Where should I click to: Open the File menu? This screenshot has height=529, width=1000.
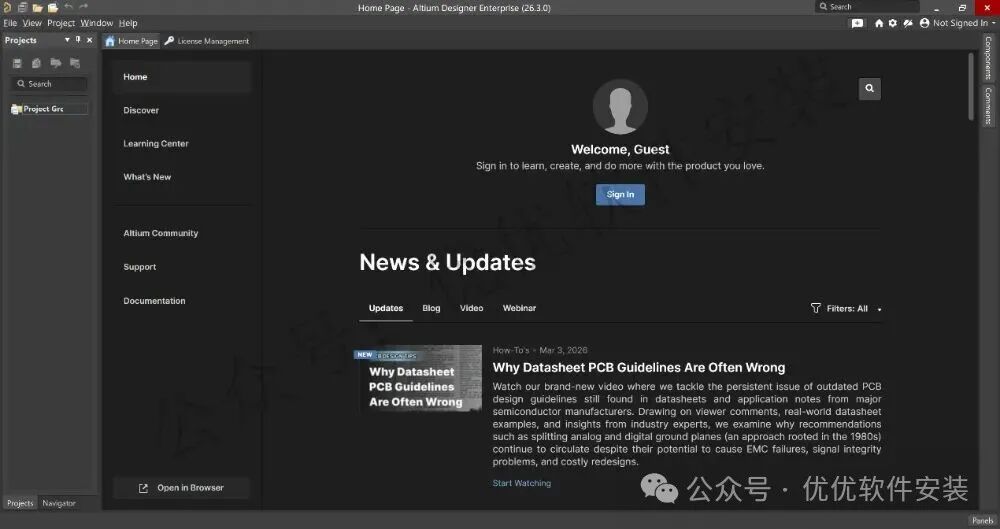pyautogui.click(x=10, y=23)
